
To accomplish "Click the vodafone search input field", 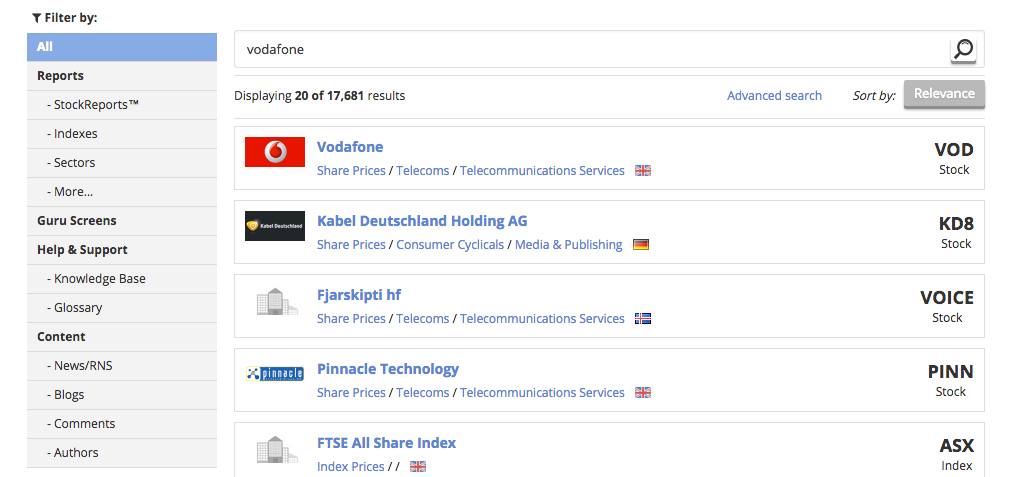I will pos(593,49).
